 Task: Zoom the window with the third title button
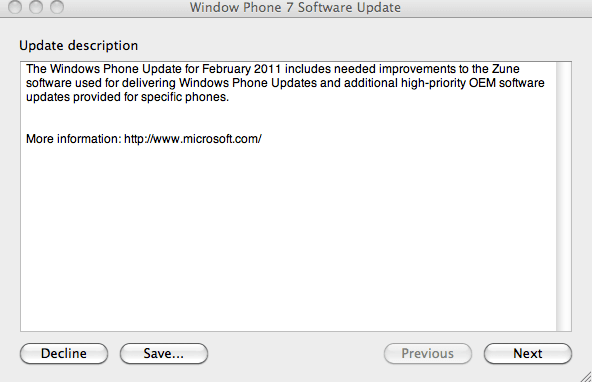tap(57, 6)
